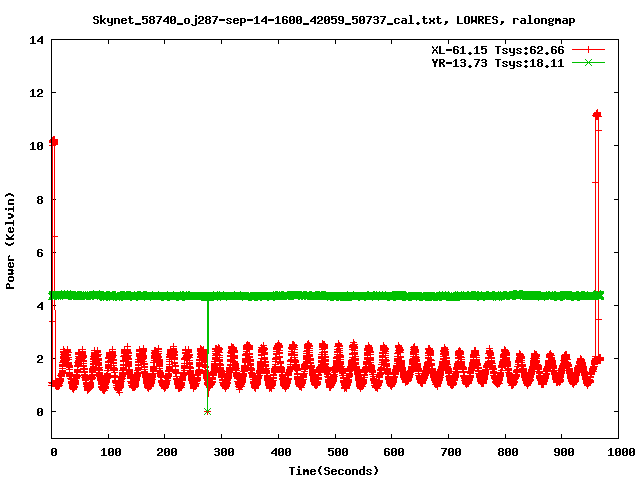Screen dimensions: 640x480
Task: Click the green outlier marker at zero power
Action: coord(207,411)
